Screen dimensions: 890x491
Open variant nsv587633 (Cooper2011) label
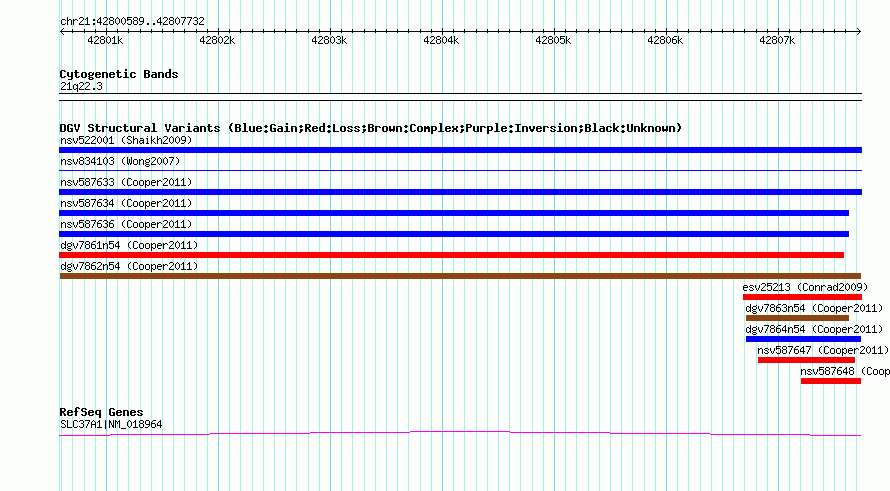tap(126, 182)
